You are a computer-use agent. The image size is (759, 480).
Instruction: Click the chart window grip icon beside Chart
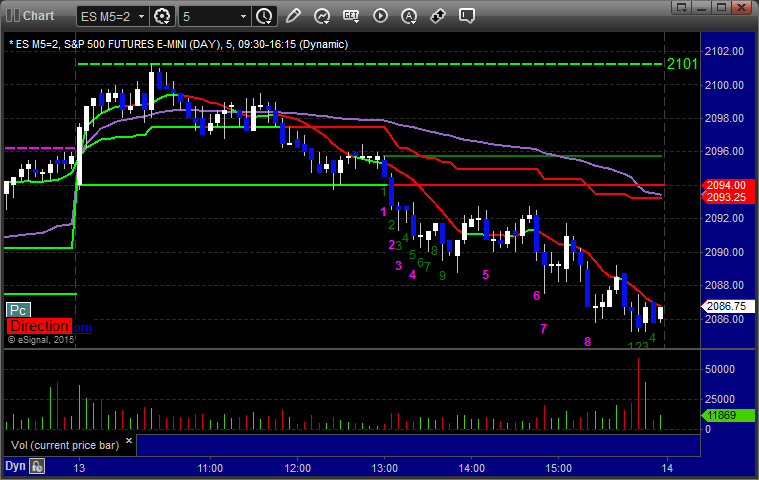point(13,15)
